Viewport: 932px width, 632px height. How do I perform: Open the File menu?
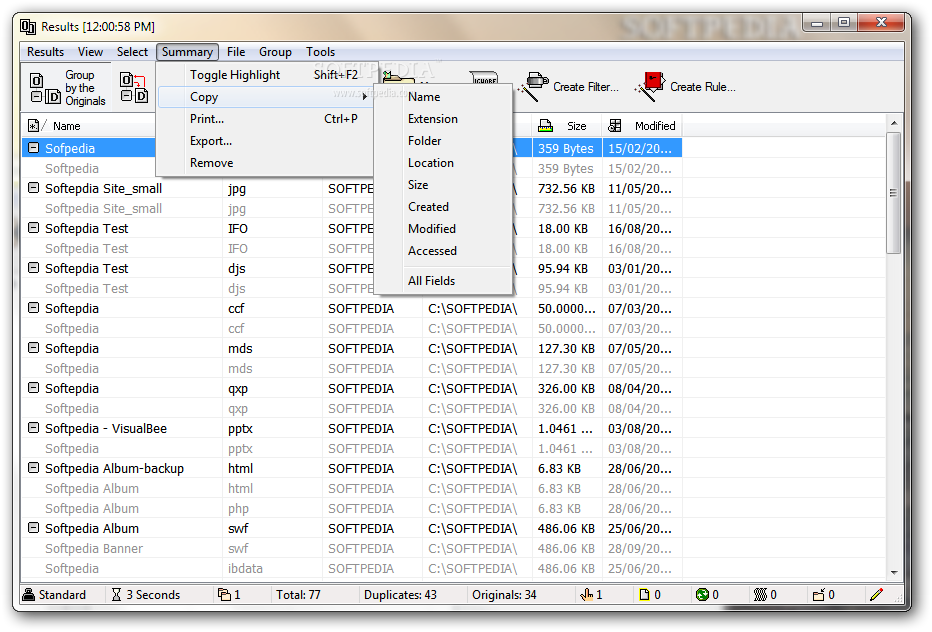pyautogui.click(x=236, y=52)
